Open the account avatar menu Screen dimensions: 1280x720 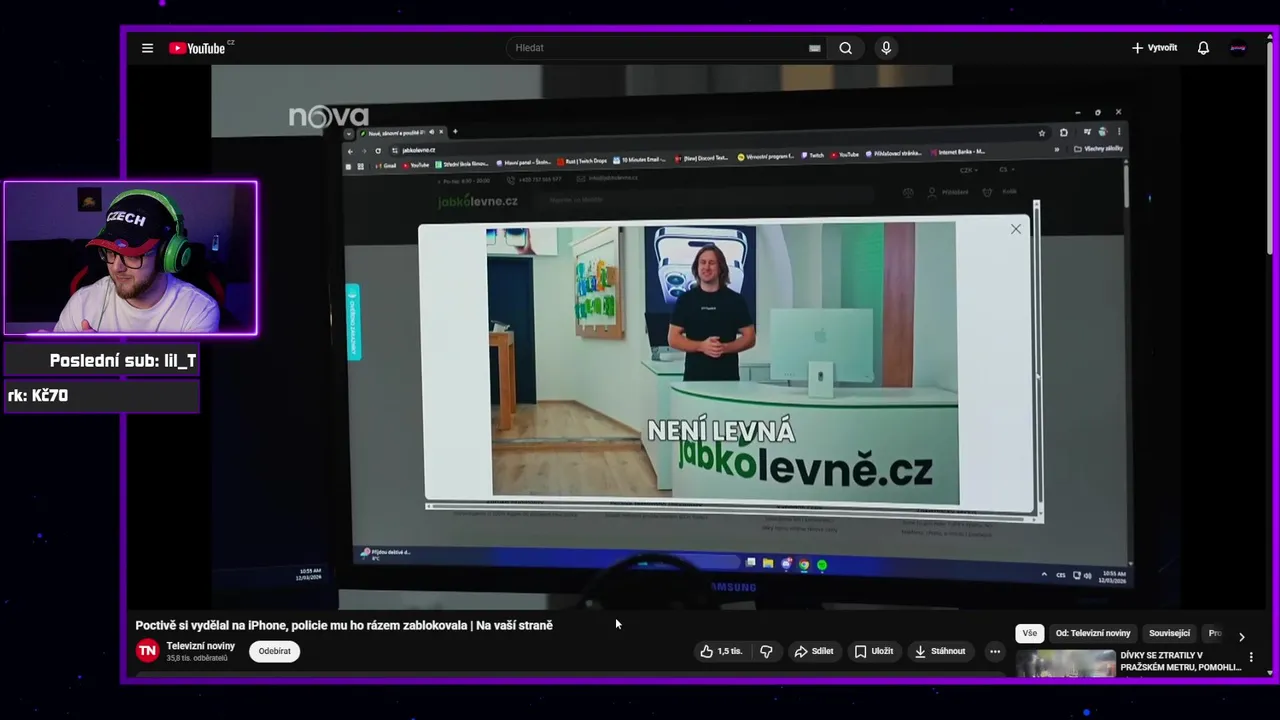(x=1238, y=48)
